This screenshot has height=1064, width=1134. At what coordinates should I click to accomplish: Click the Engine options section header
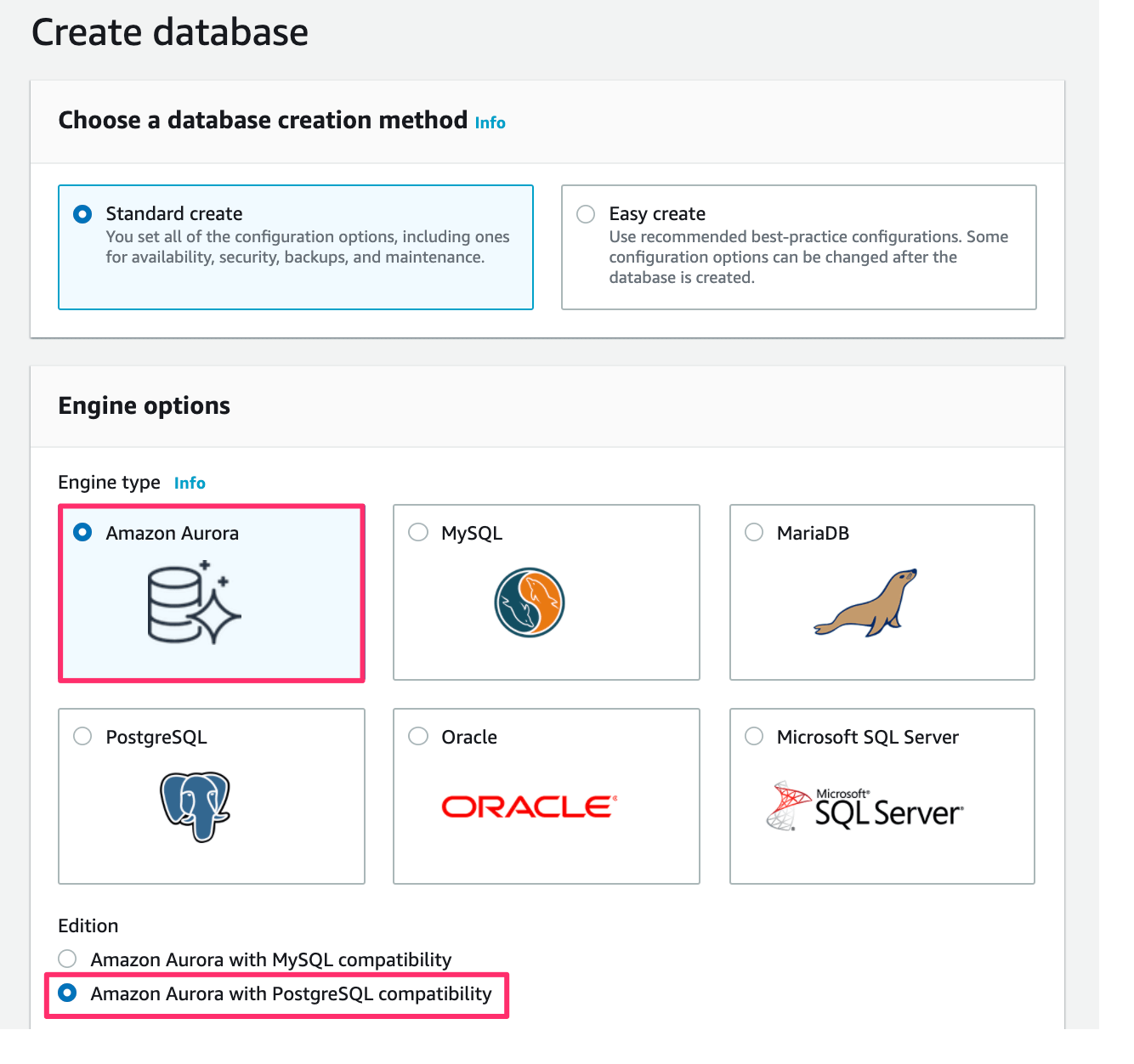pos(144,405)
